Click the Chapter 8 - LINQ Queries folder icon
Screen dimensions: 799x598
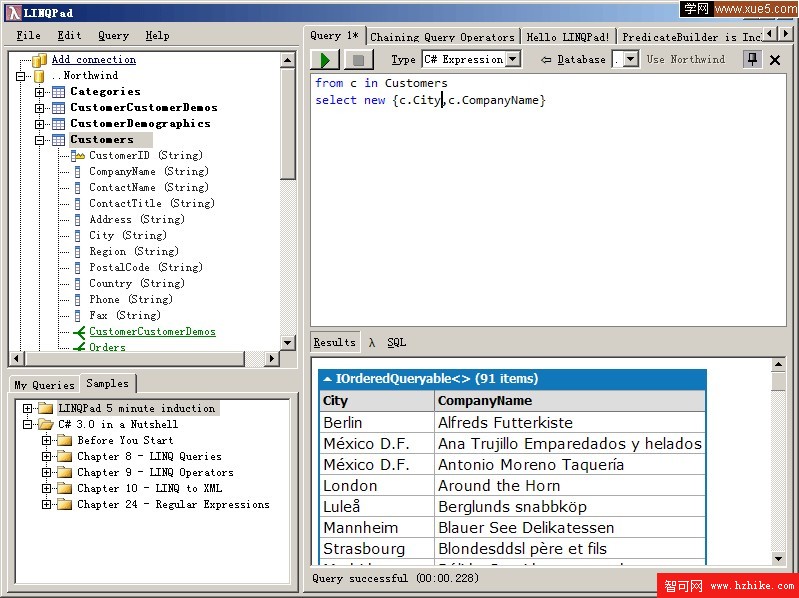65,456
